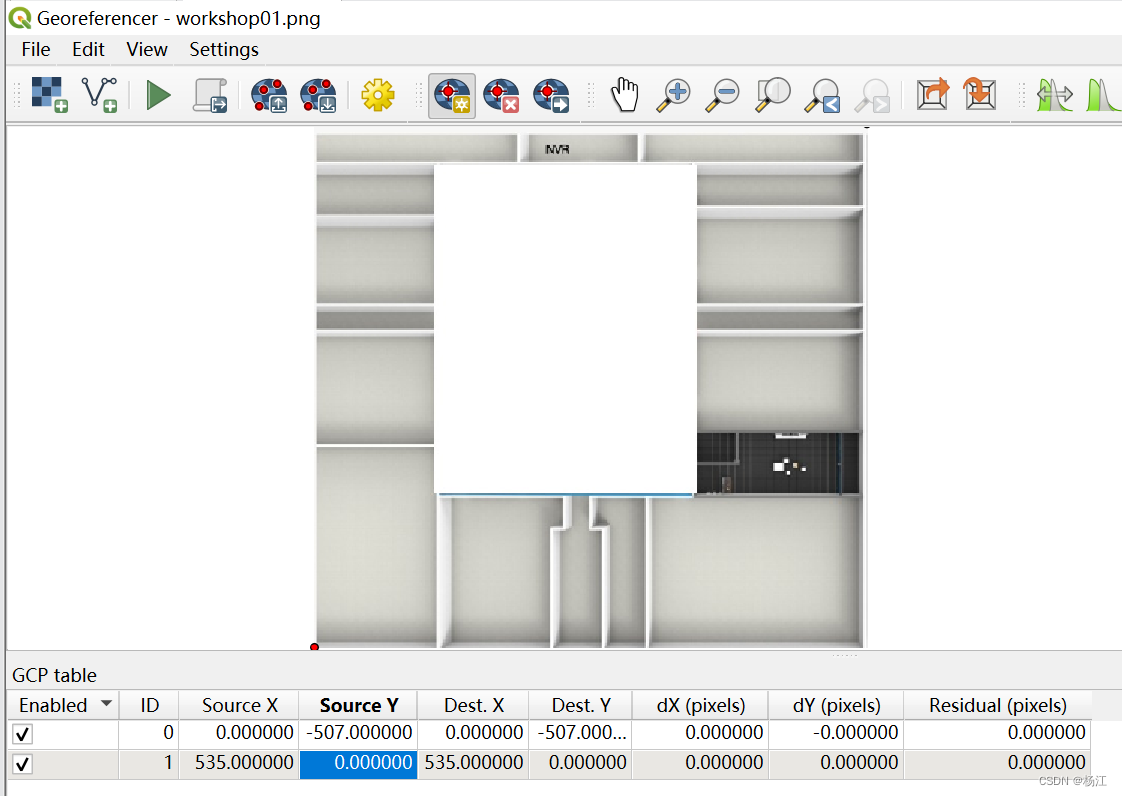Load GCP points from file

268,94
